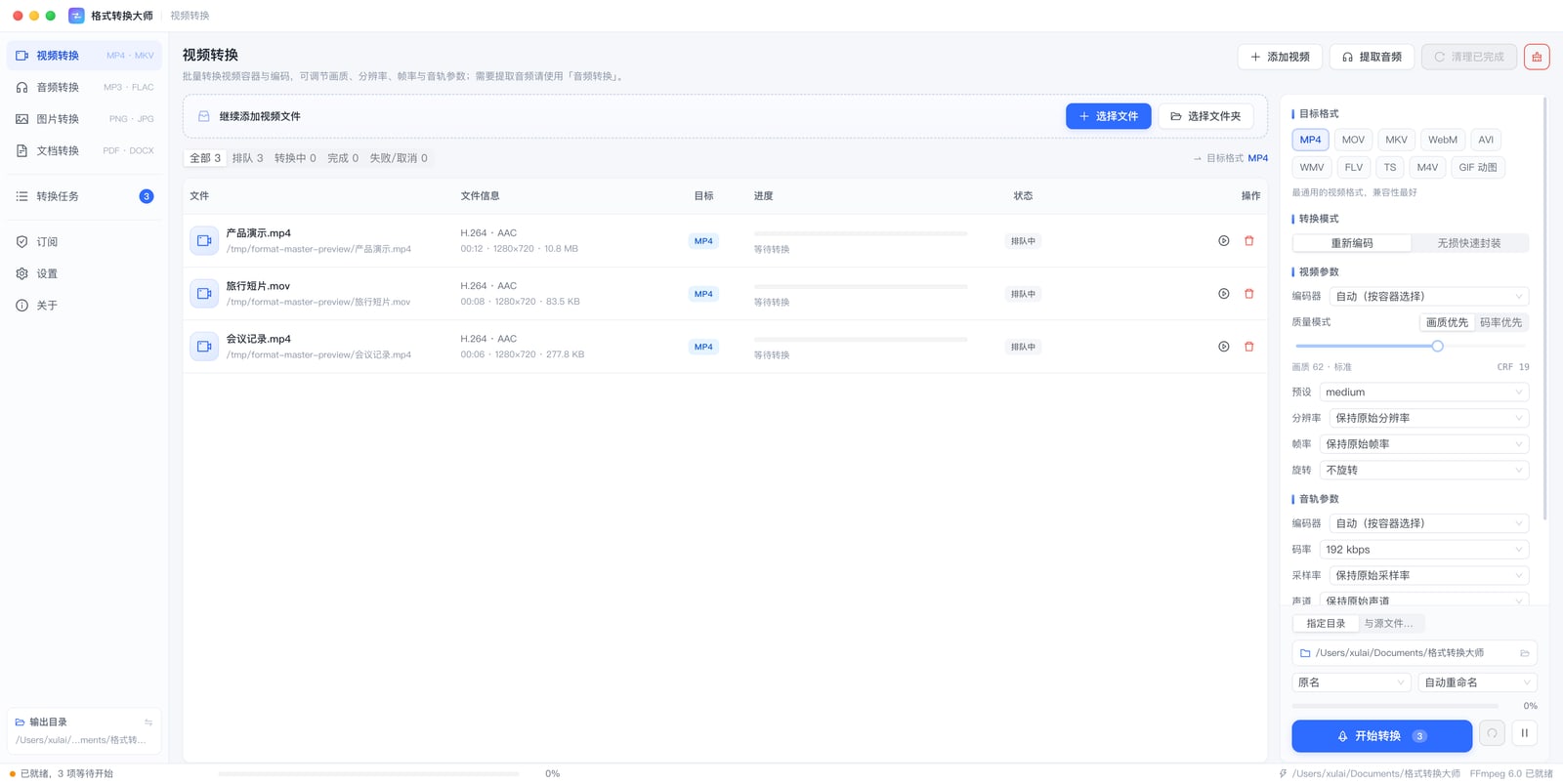The height and width of the screenshot is (784, 1563).
Task: Click the 添加视频 button
Action: click(1280, 57)
